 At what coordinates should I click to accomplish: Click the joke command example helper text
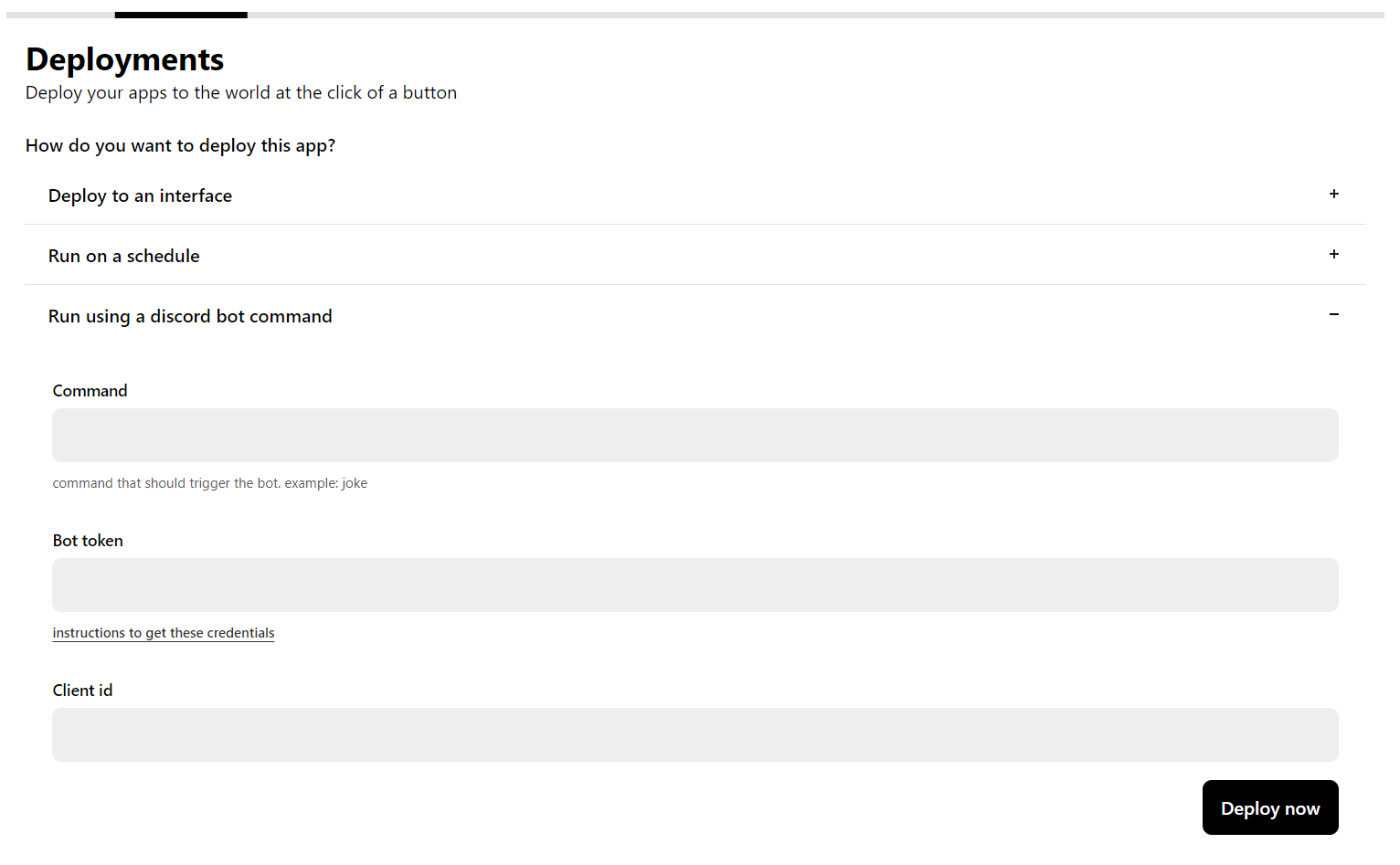coord(209,482)
